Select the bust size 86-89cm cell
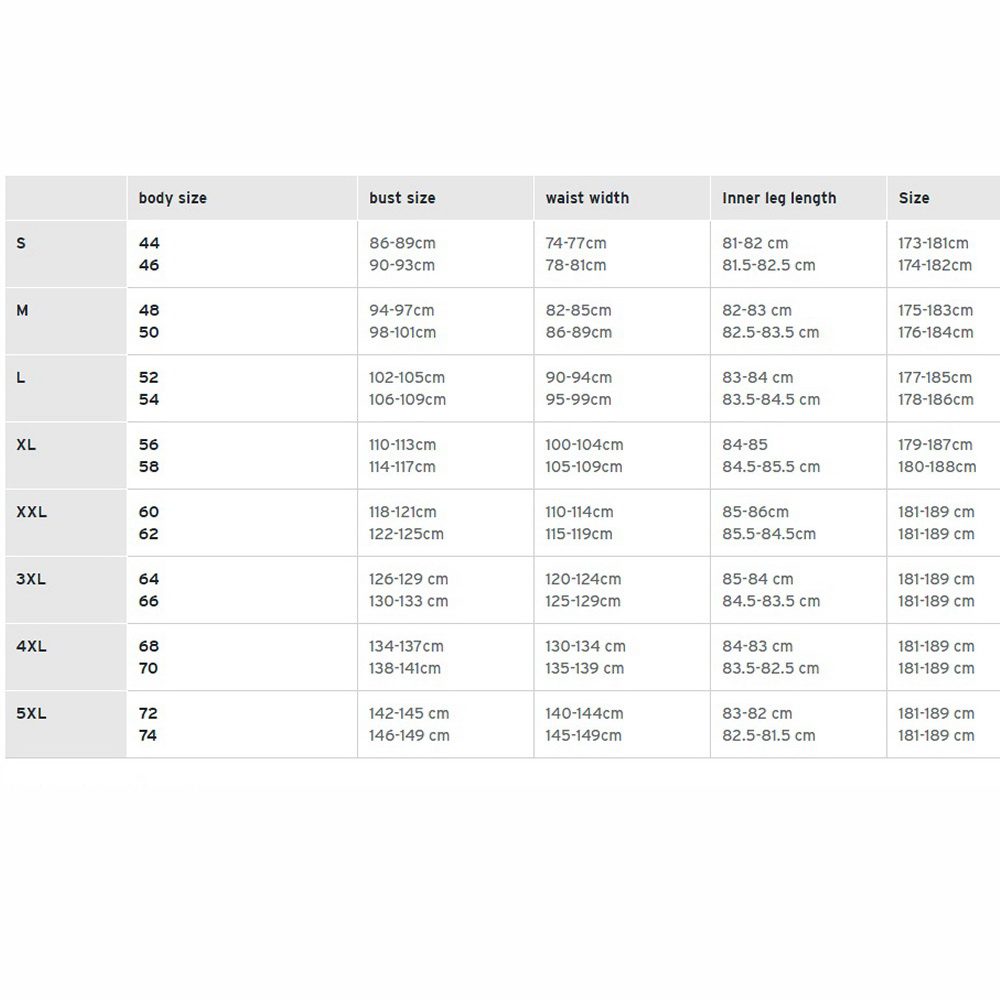 pyautogui.click(x=402, y=243)
